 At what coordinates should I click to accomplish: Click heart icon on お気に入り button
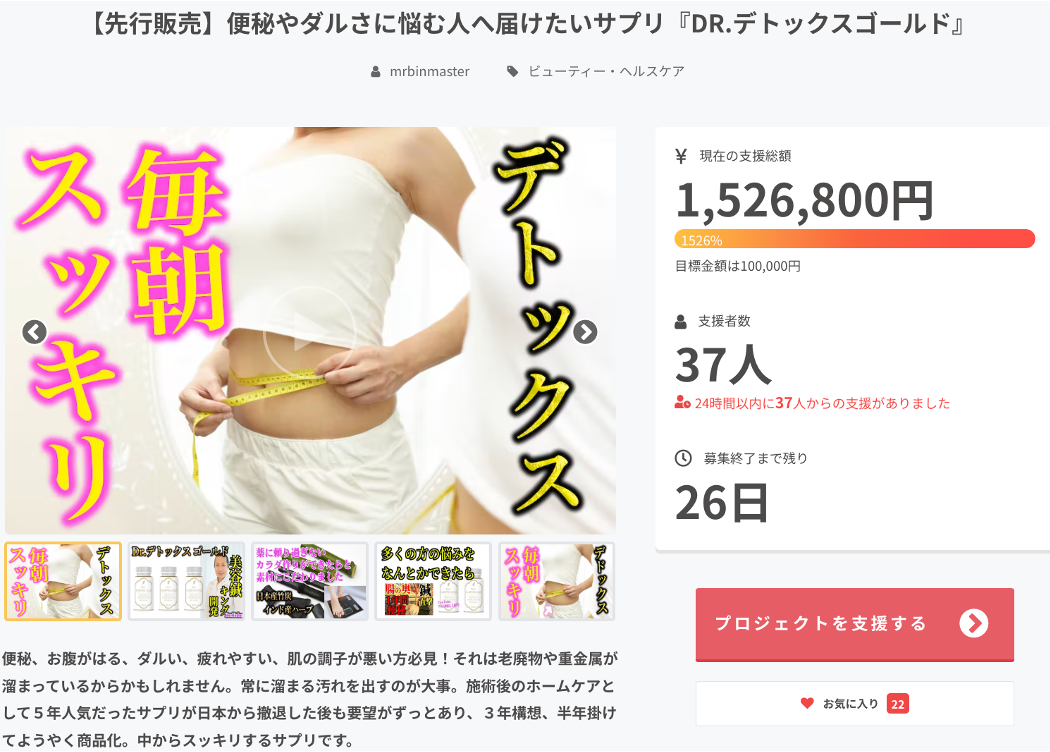[807, 703]
